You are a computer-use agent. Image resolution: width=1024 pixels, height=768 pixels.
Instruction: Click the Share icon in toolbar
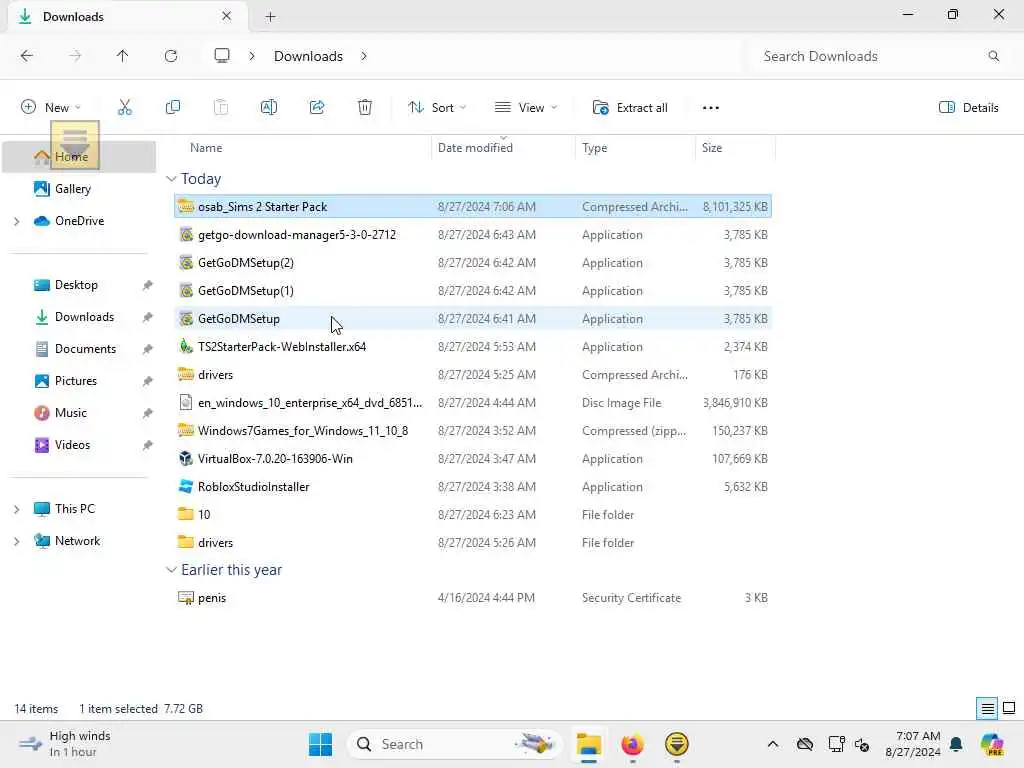tap(317, 108)
